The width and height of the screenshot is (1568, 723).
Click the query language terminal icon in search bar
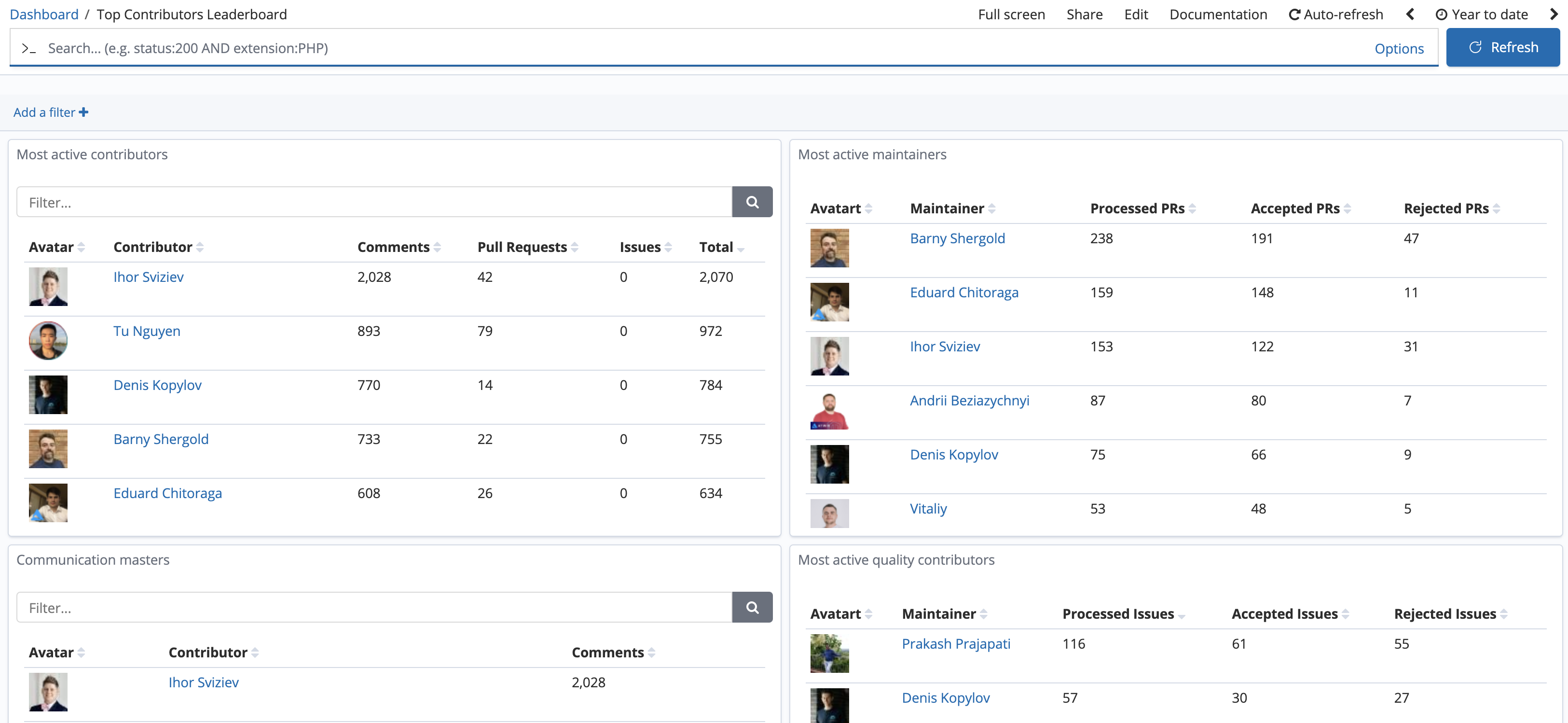pyautogui.click(x=28, y=48)
